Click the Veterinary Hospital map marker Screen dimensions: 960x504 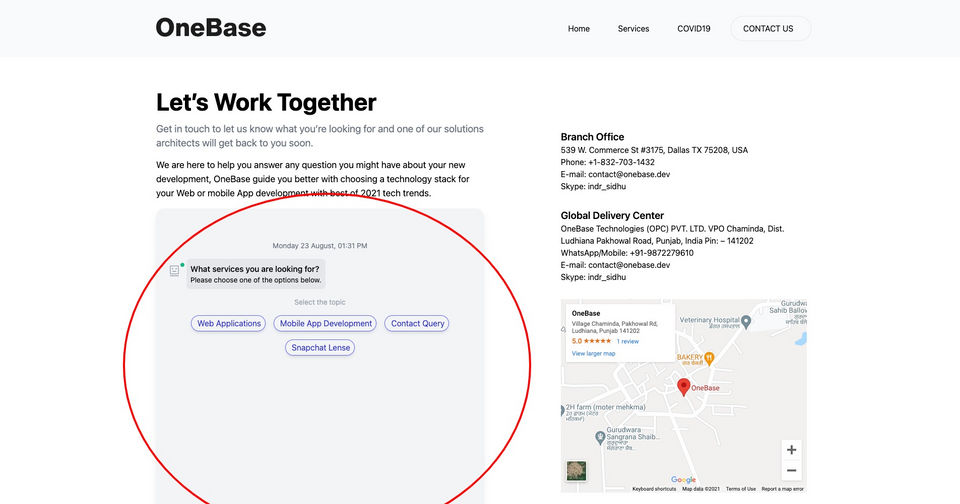click(746, 322)
